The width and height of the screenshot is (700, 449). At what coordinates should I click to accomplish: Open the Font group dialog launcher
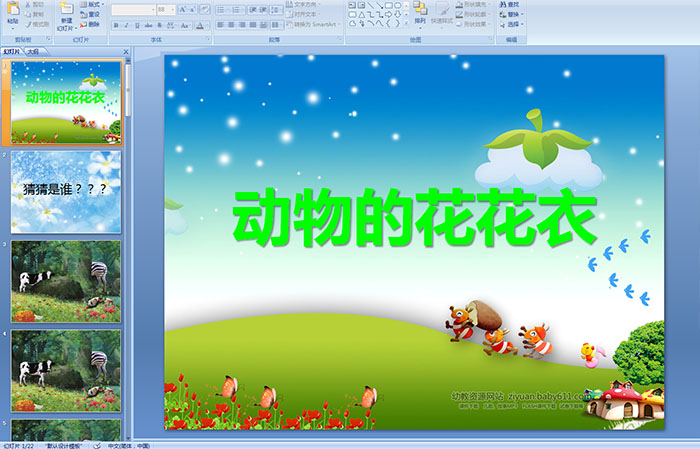click(x=208, y=39)
